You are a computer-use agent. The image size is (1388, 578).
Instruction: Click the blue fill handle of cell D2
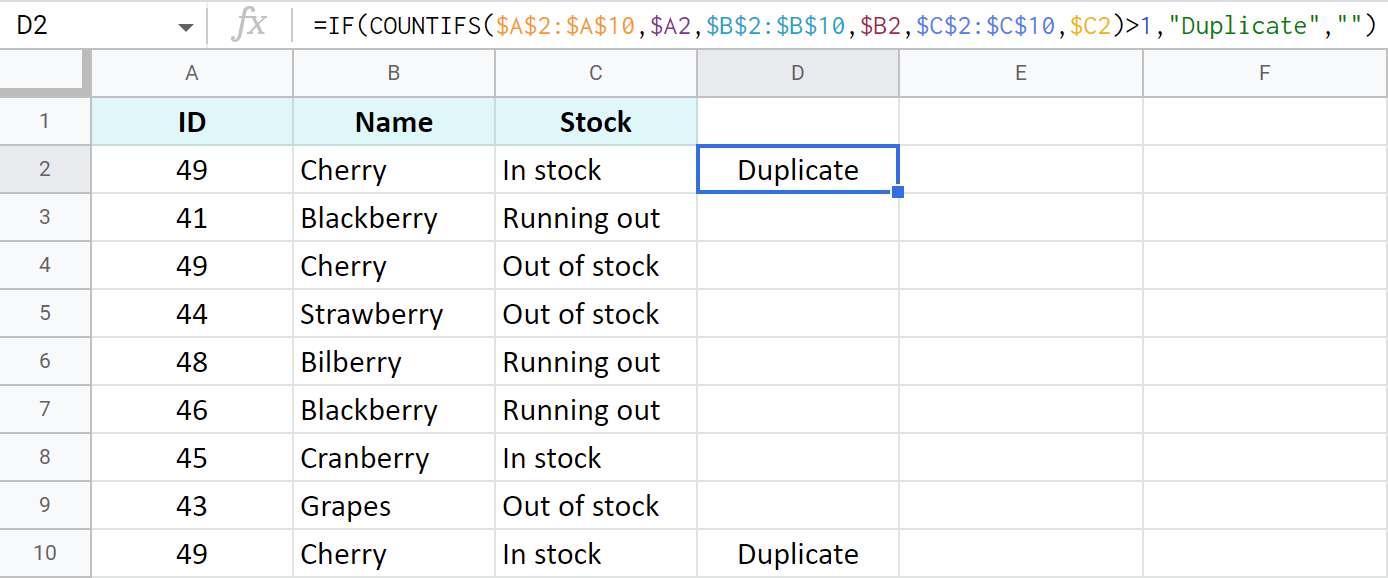pos(897,192)
